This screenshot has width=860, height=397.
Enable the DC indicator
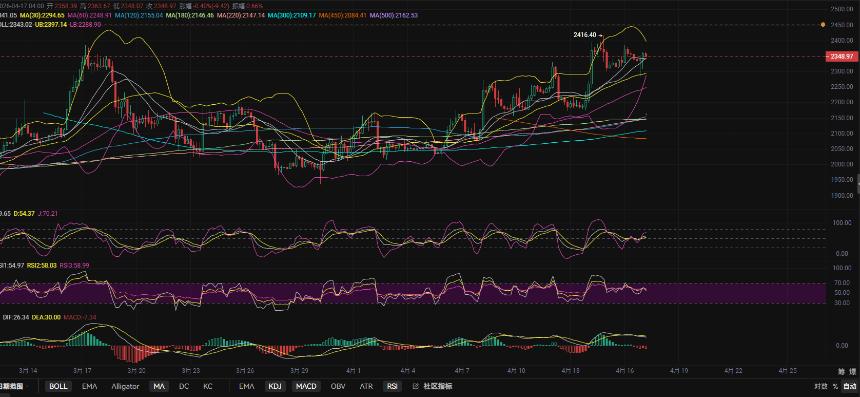(184, 386)
